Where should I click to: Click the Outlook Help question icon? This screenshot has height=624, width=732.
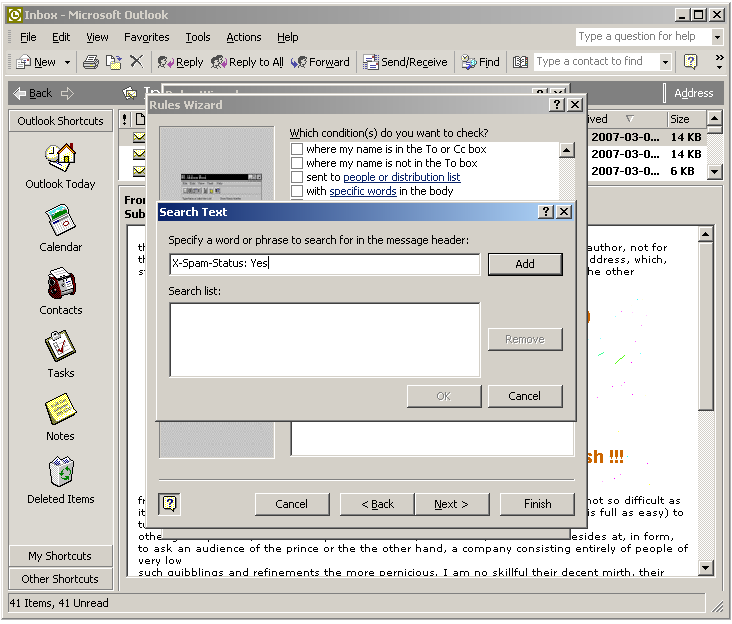[x=690, y=62]
